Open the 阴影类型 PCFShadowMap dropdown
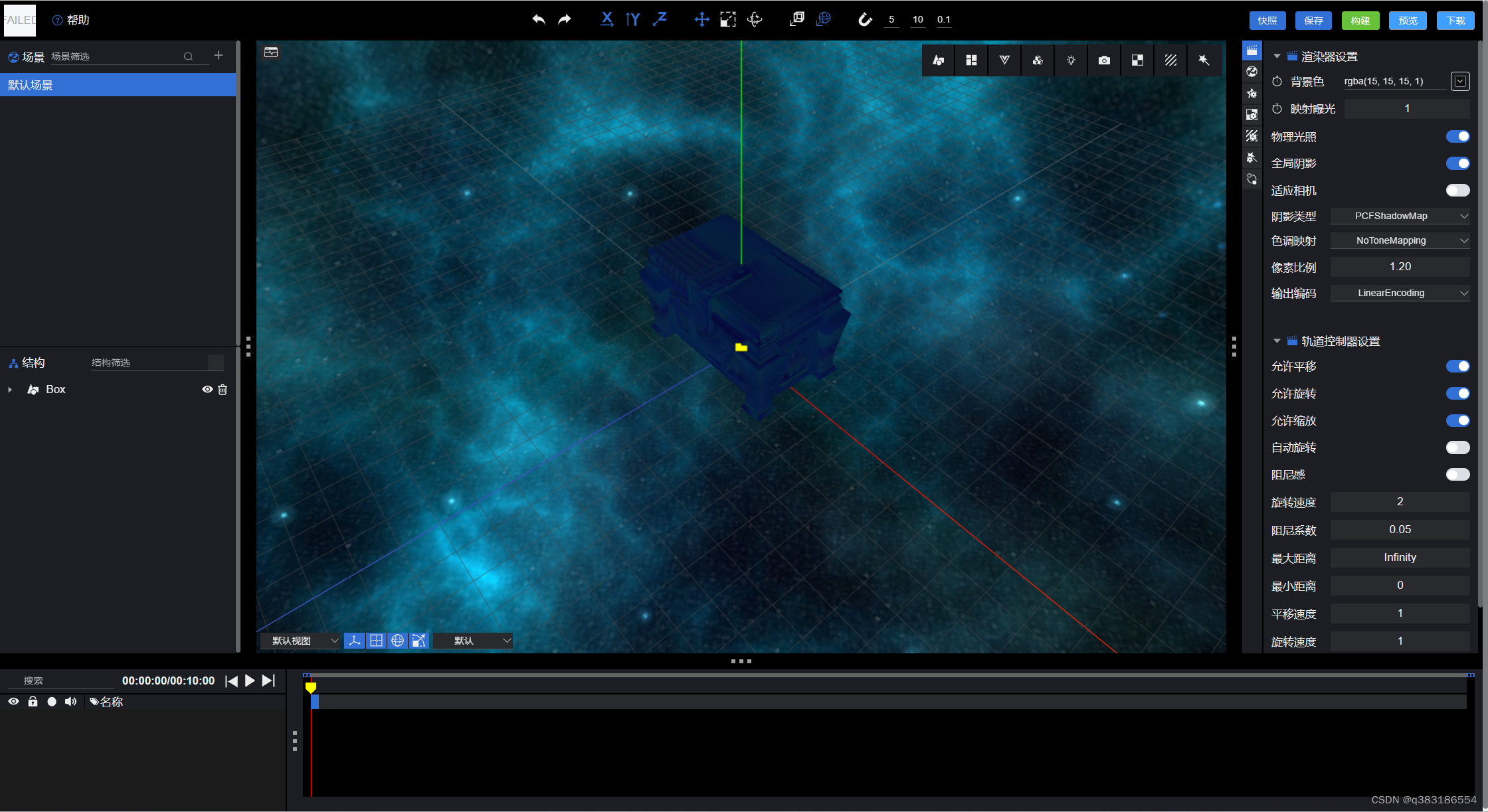This screenshot has height=812, width=1488. click(1400, 216)
